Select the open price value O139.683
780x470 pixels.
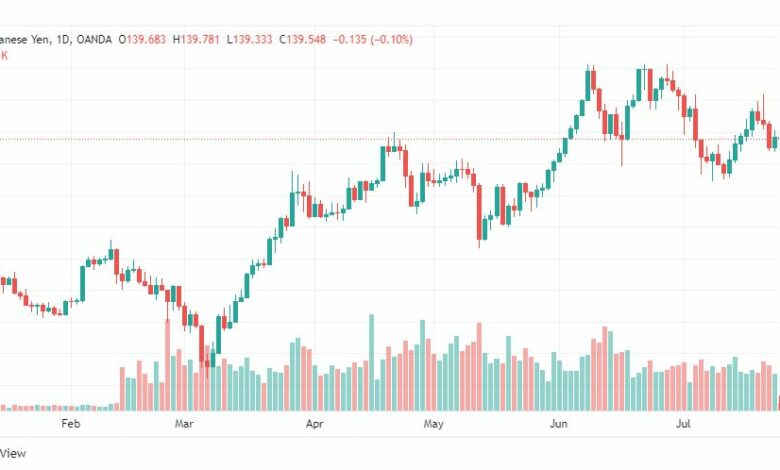pos(142,39)
